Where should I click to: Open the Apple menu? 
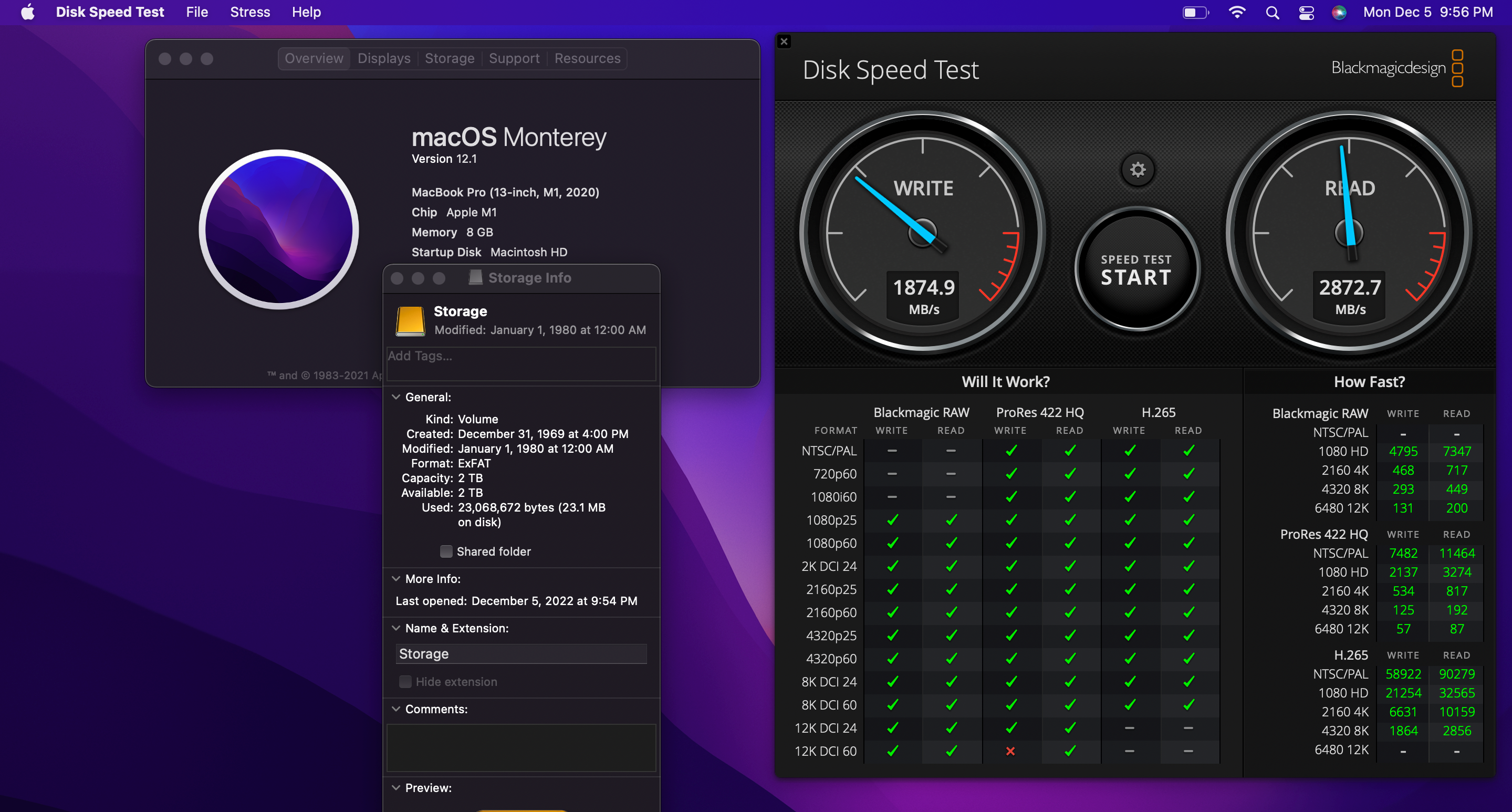[x=28, y=12]
